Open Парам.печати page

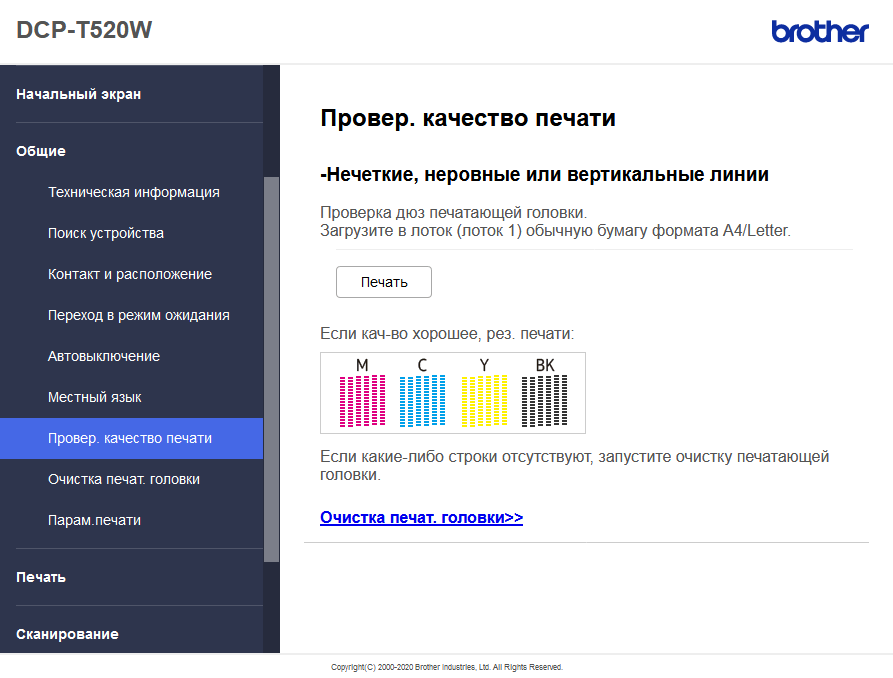[x=94, y=520]
